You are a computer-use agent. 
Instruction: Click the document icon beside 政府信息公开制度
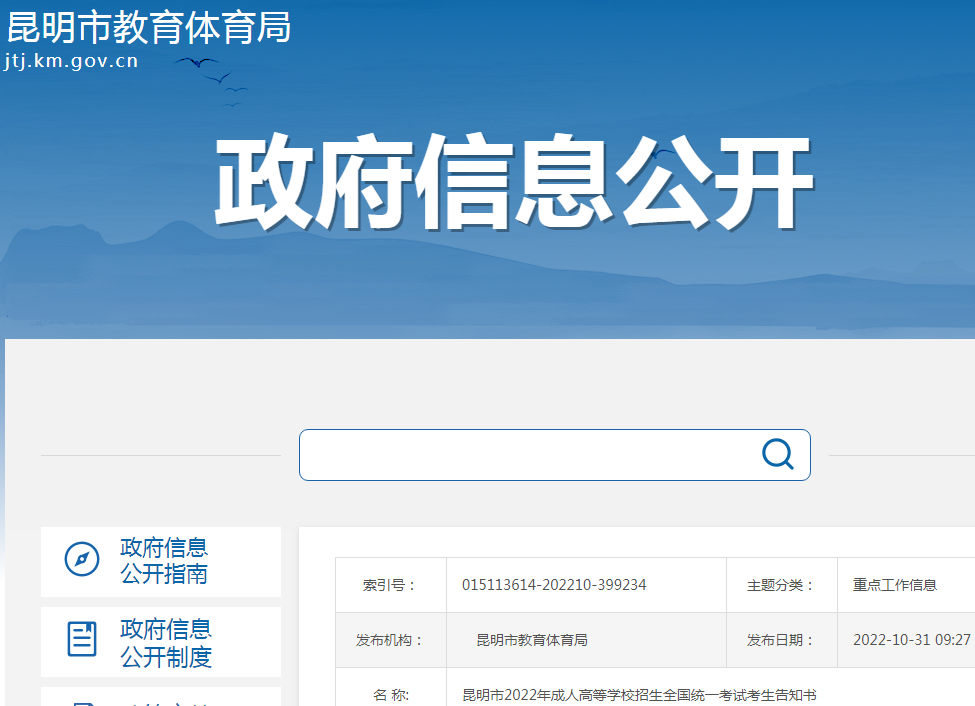pyautogui.click(x=82, y=639)
